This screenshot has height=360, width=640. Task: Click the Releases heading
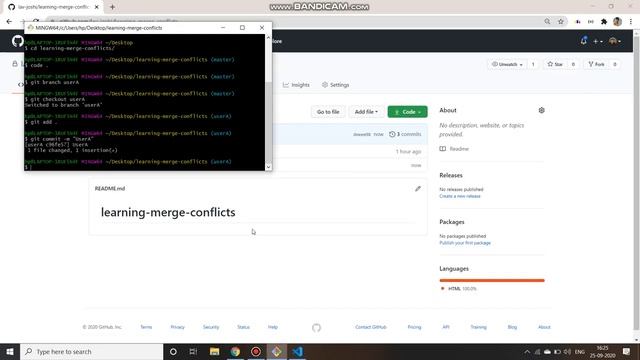pyautogui.click(x=451, y=175)
